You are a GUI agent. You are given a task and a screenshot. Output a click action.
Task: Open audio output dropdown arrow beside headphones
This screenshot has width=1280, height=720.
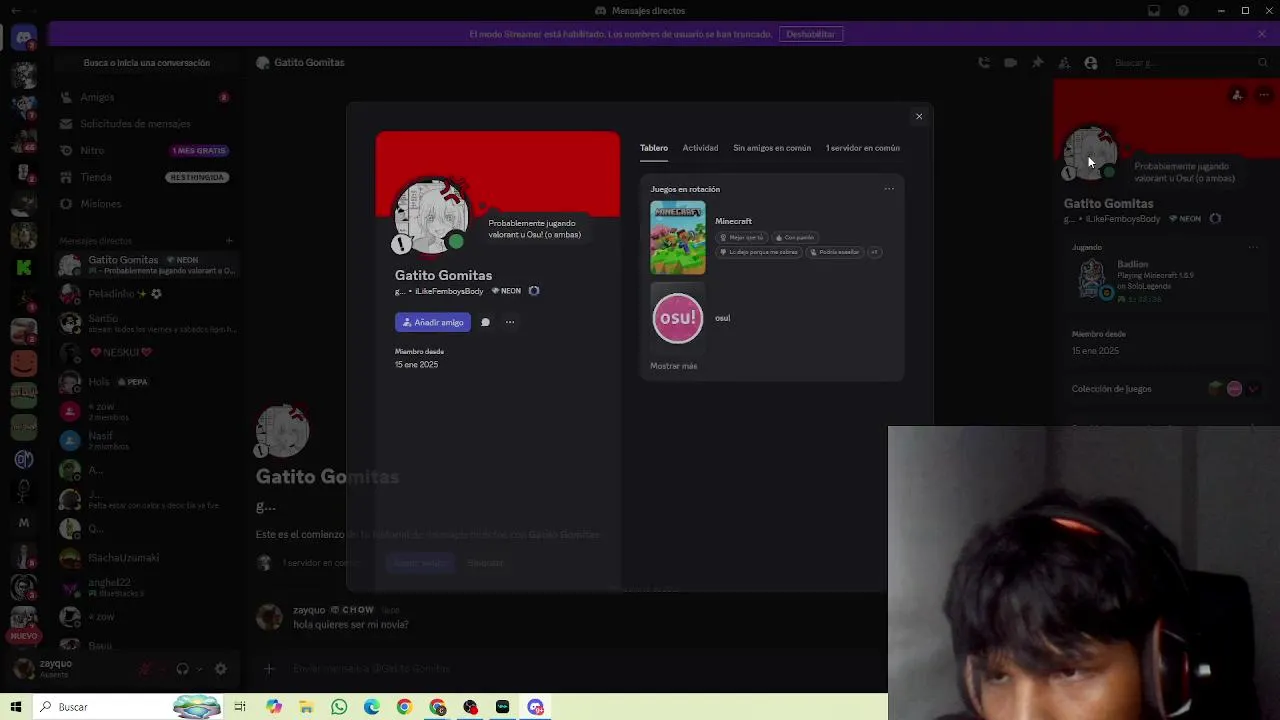point(199,669)
